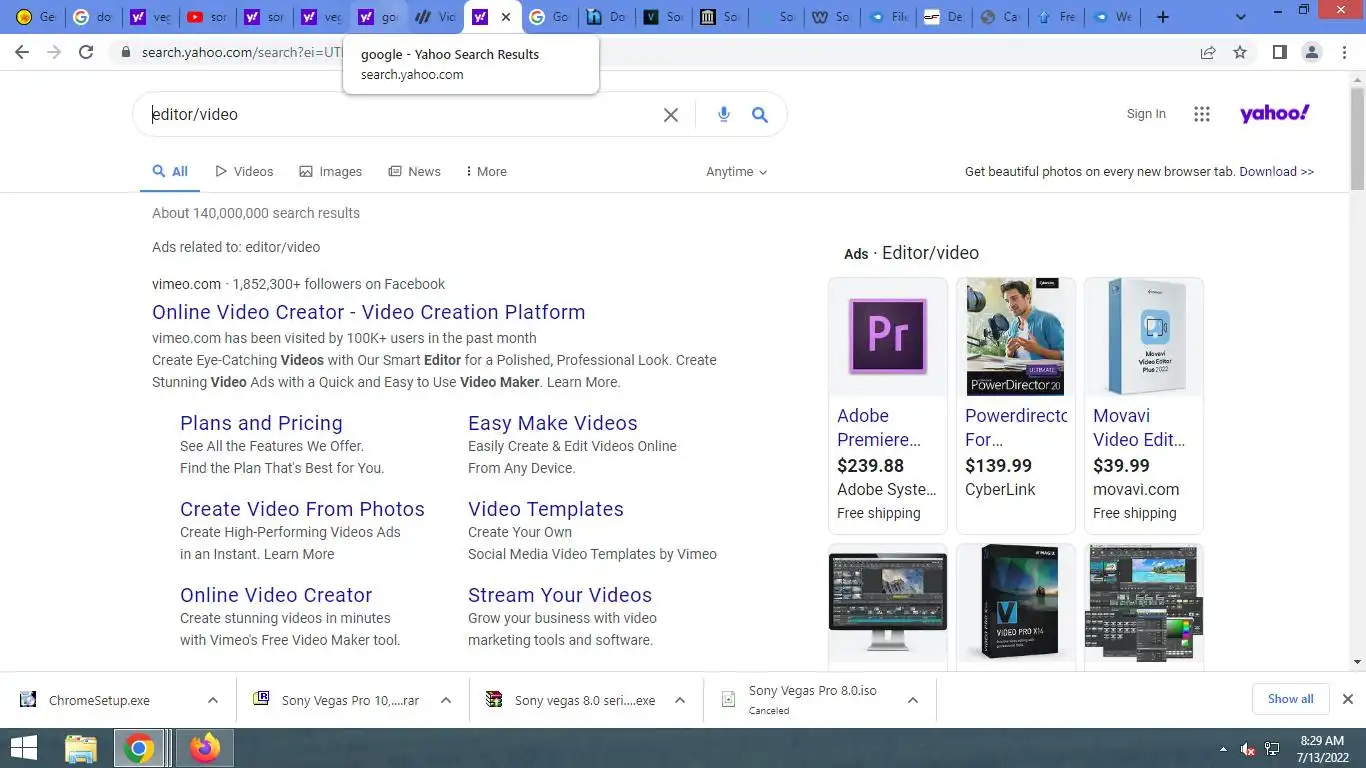Click inside the editor/video search field
Image resolution: width=1366 pixels, height=768 pixels.
(400, 115)
